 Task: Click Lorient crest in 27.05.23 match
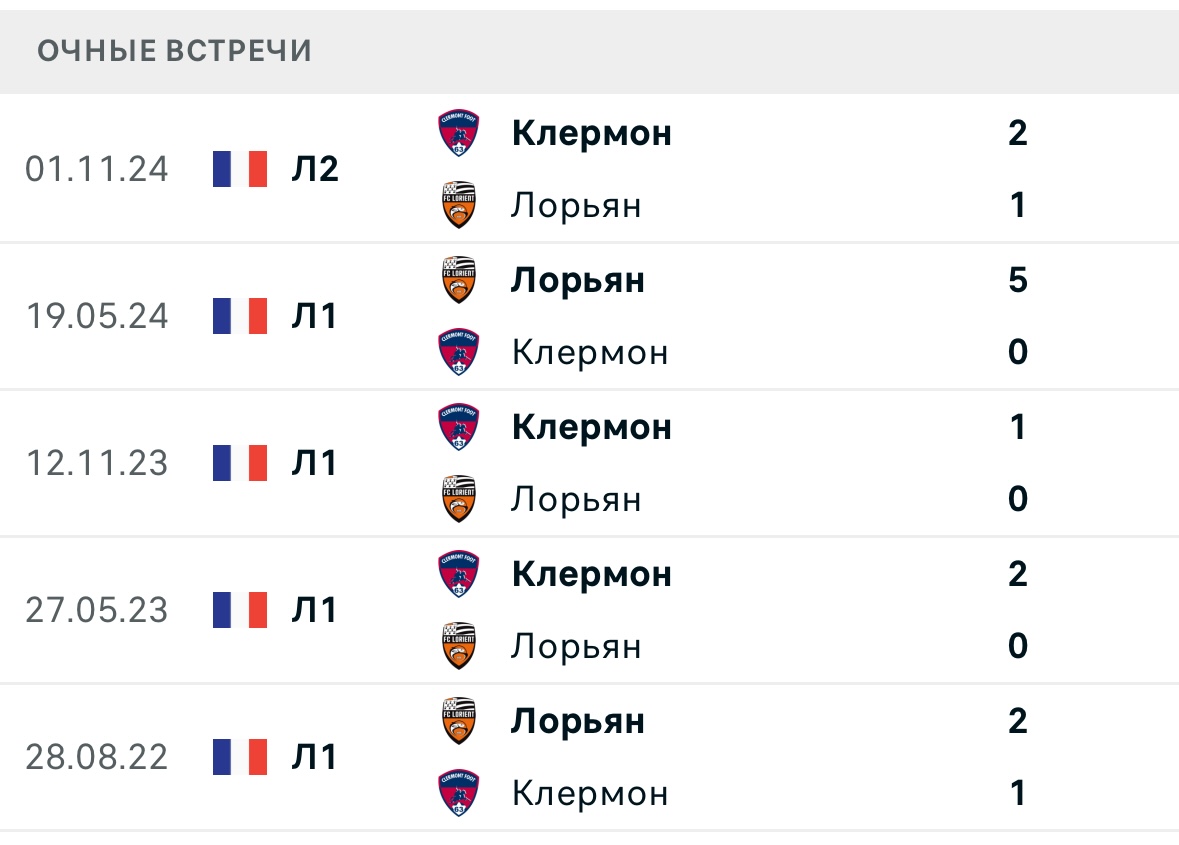pyautogui.click(x=459, y=647)
